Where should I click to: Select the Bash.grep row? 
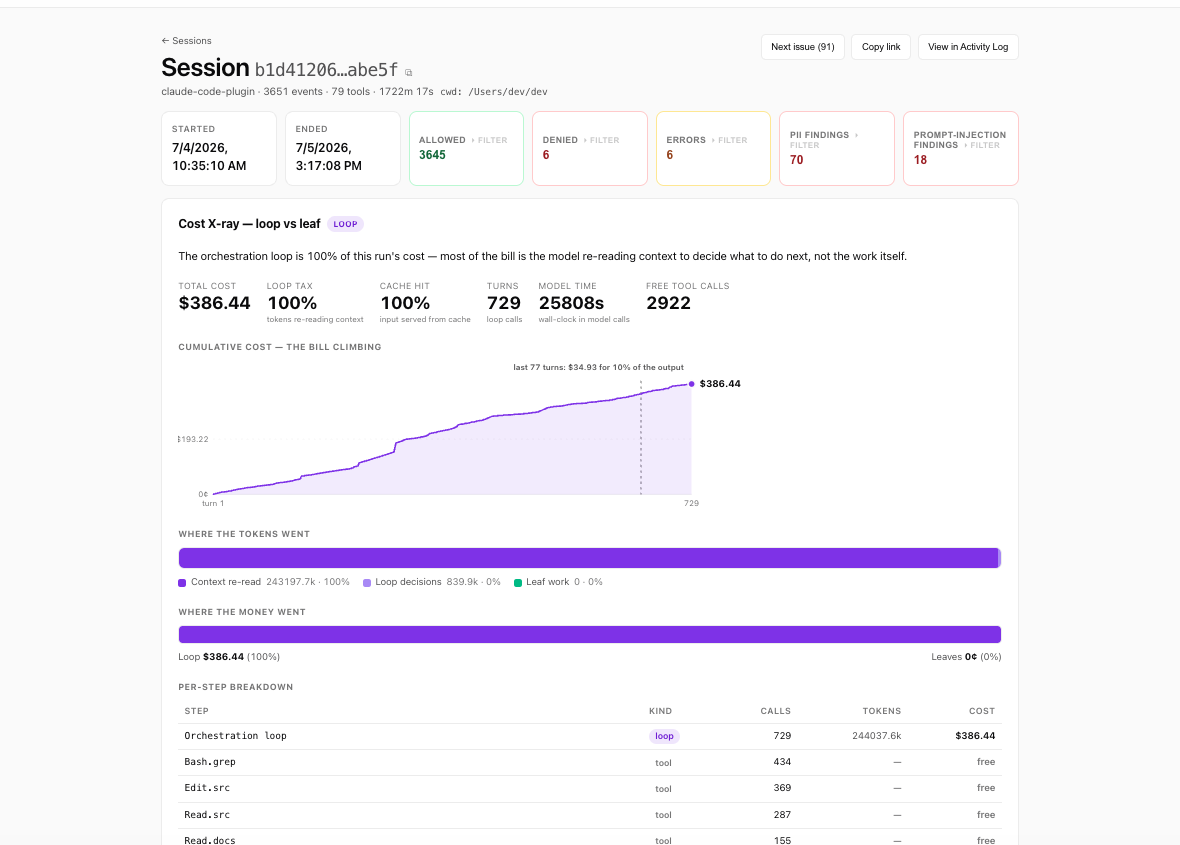pos(589,762)
